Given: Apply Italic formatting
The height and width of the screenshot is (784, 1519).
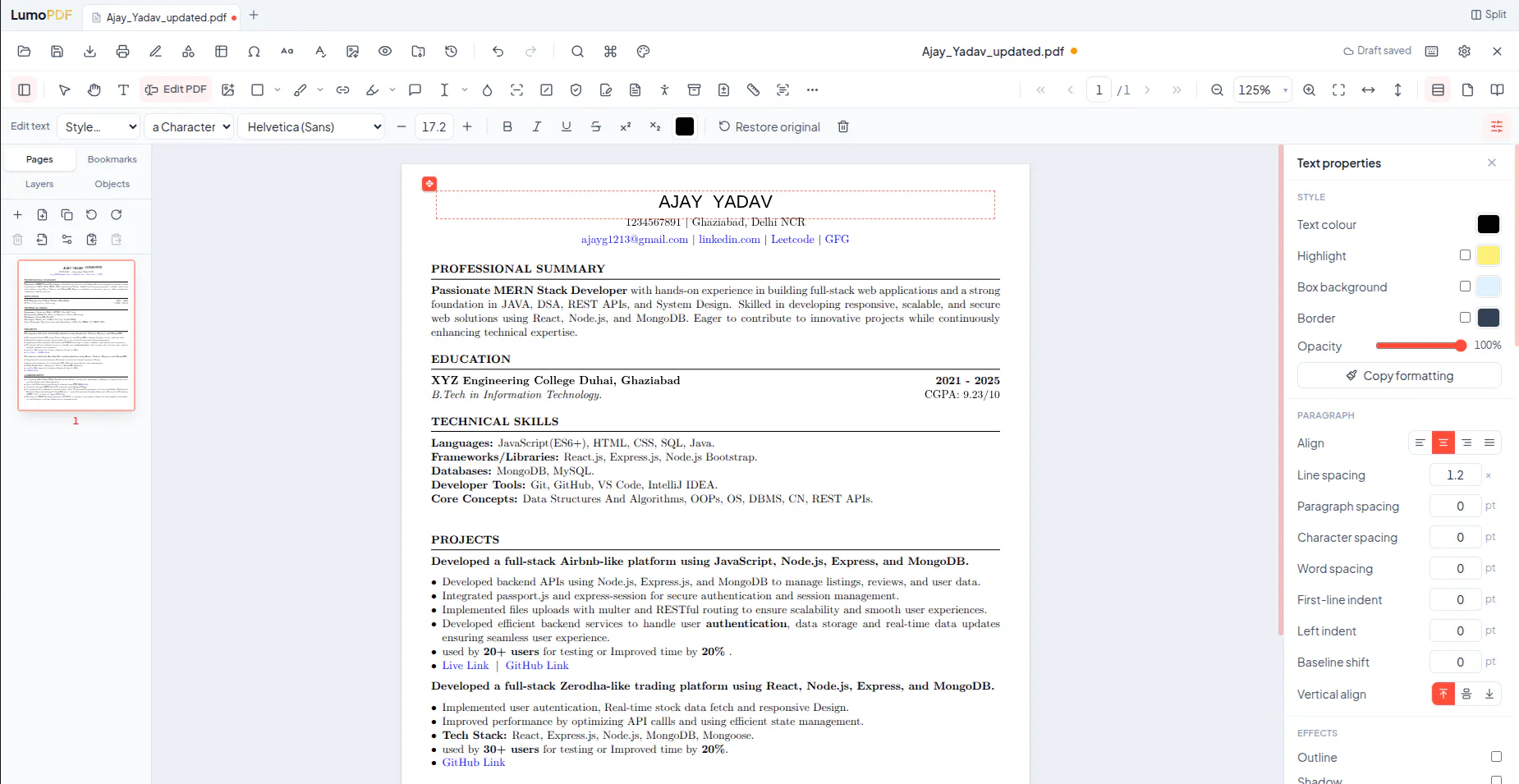Looking at the screenshot, I should click(x=537, y=126).
